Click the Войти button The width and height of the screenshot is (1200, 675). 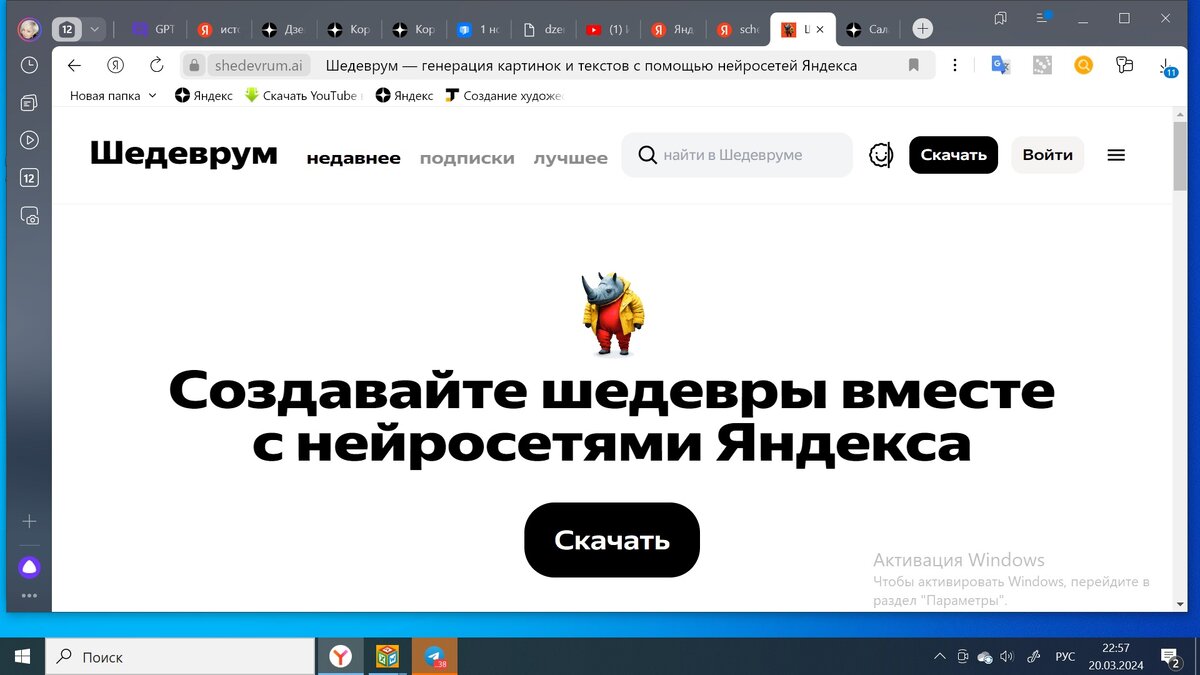1047,155
